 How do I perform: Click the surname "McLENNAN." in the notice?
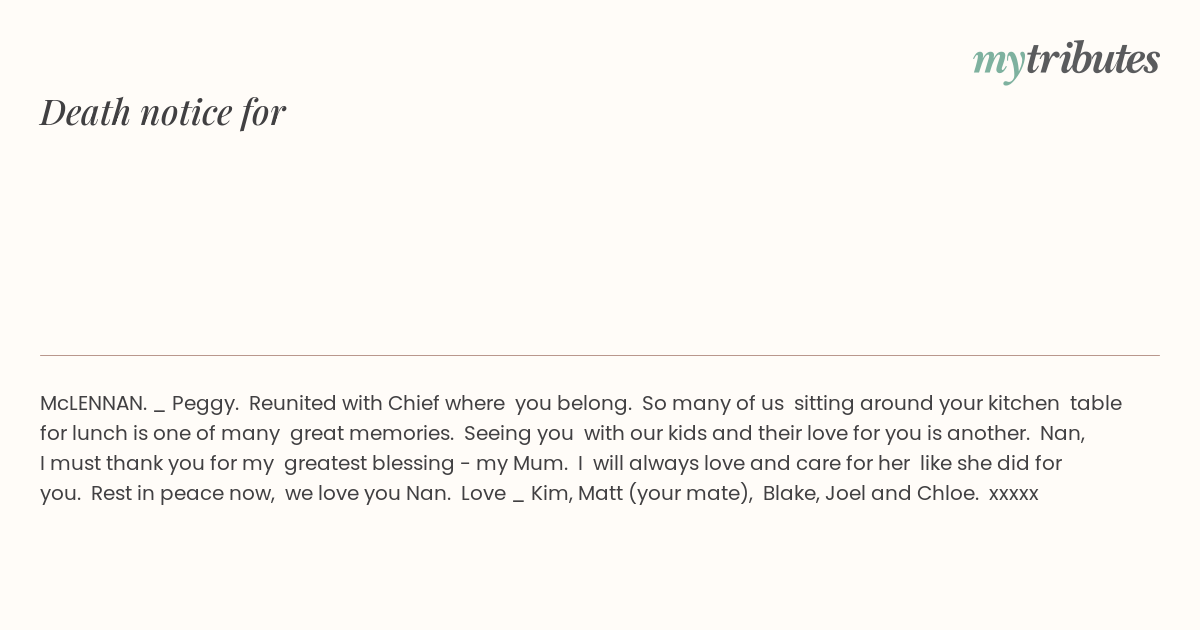click(x=93, y=404)
